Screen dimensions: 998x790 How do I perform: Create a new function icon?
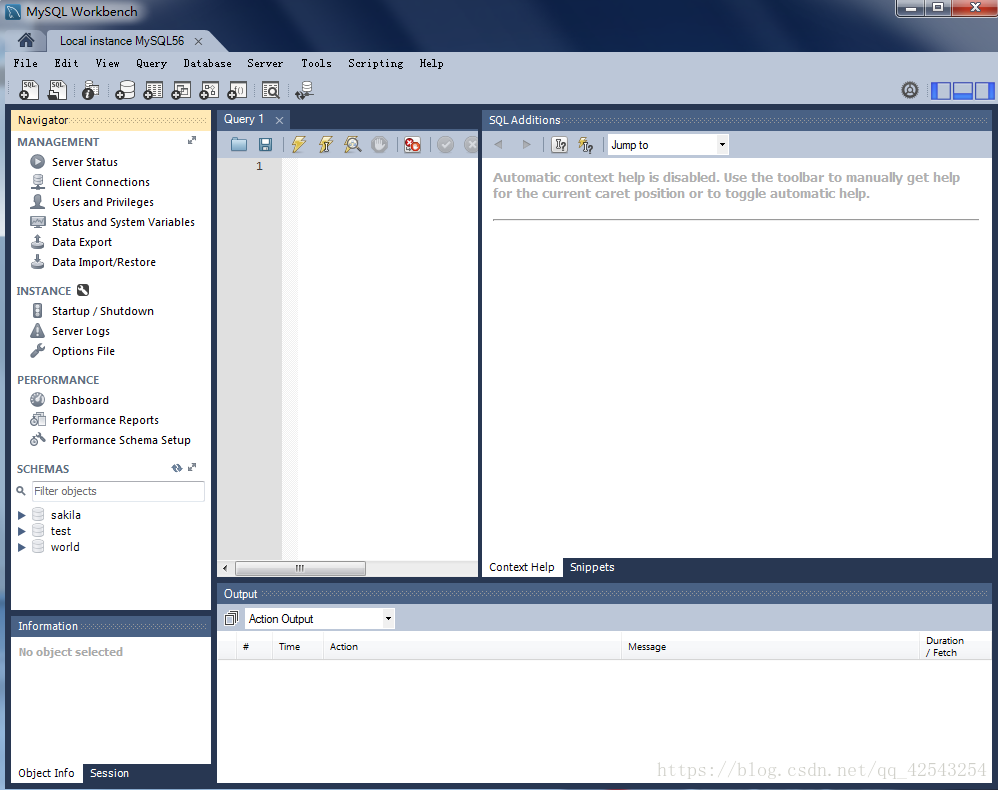tap(237, 90)
